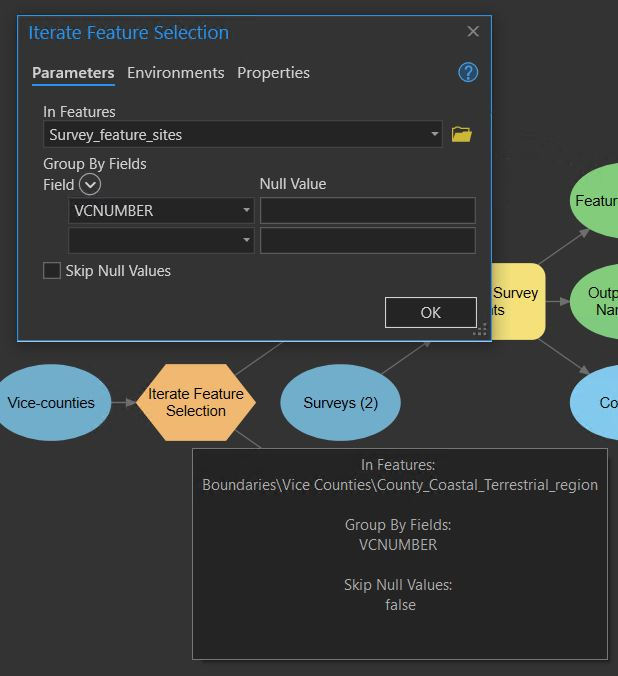
Task: Confirm with the OK button
Action: (x=431, y=312)
